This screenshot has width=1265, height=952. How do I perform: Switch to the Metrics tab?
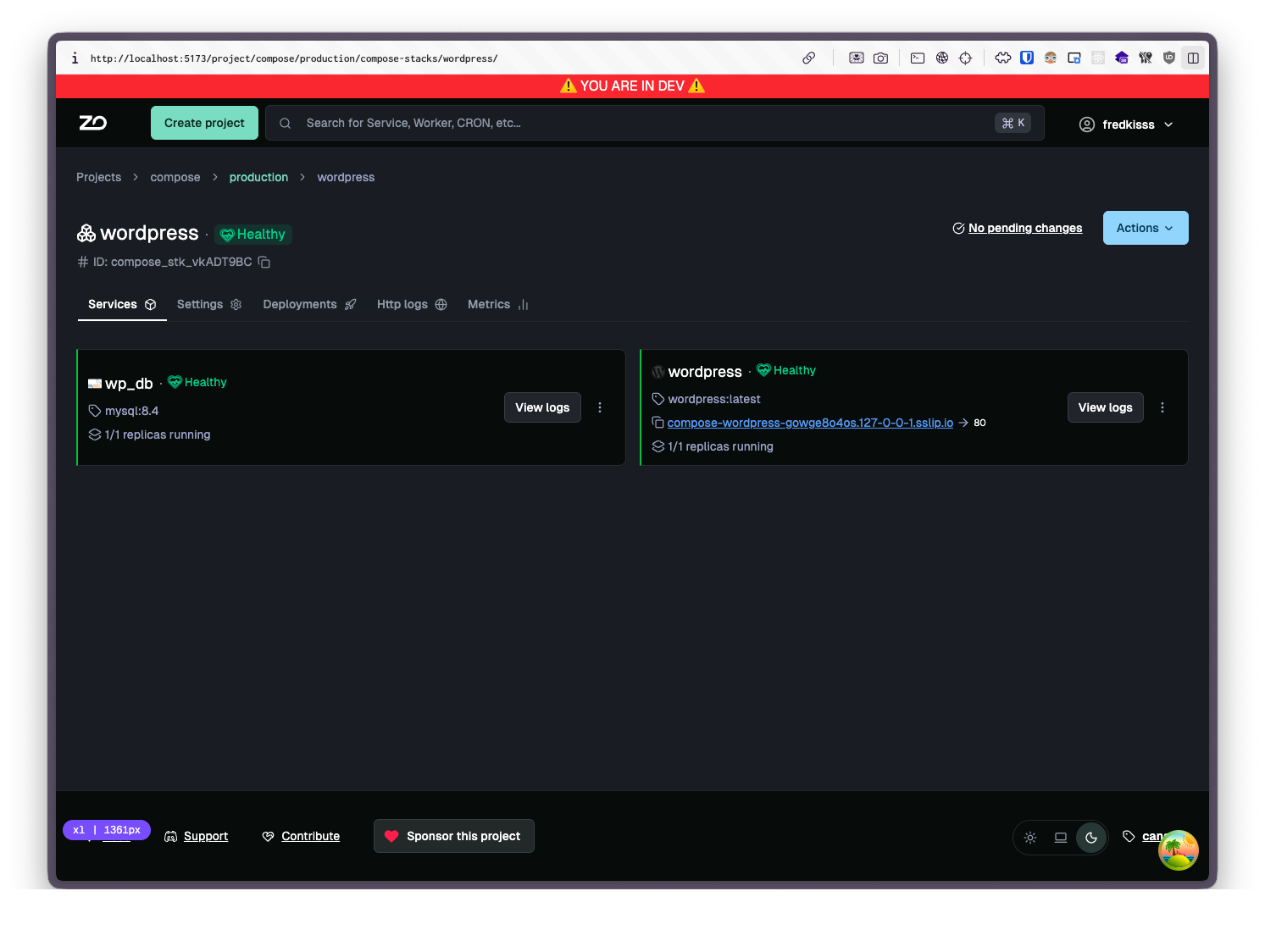tap(498, 304)
